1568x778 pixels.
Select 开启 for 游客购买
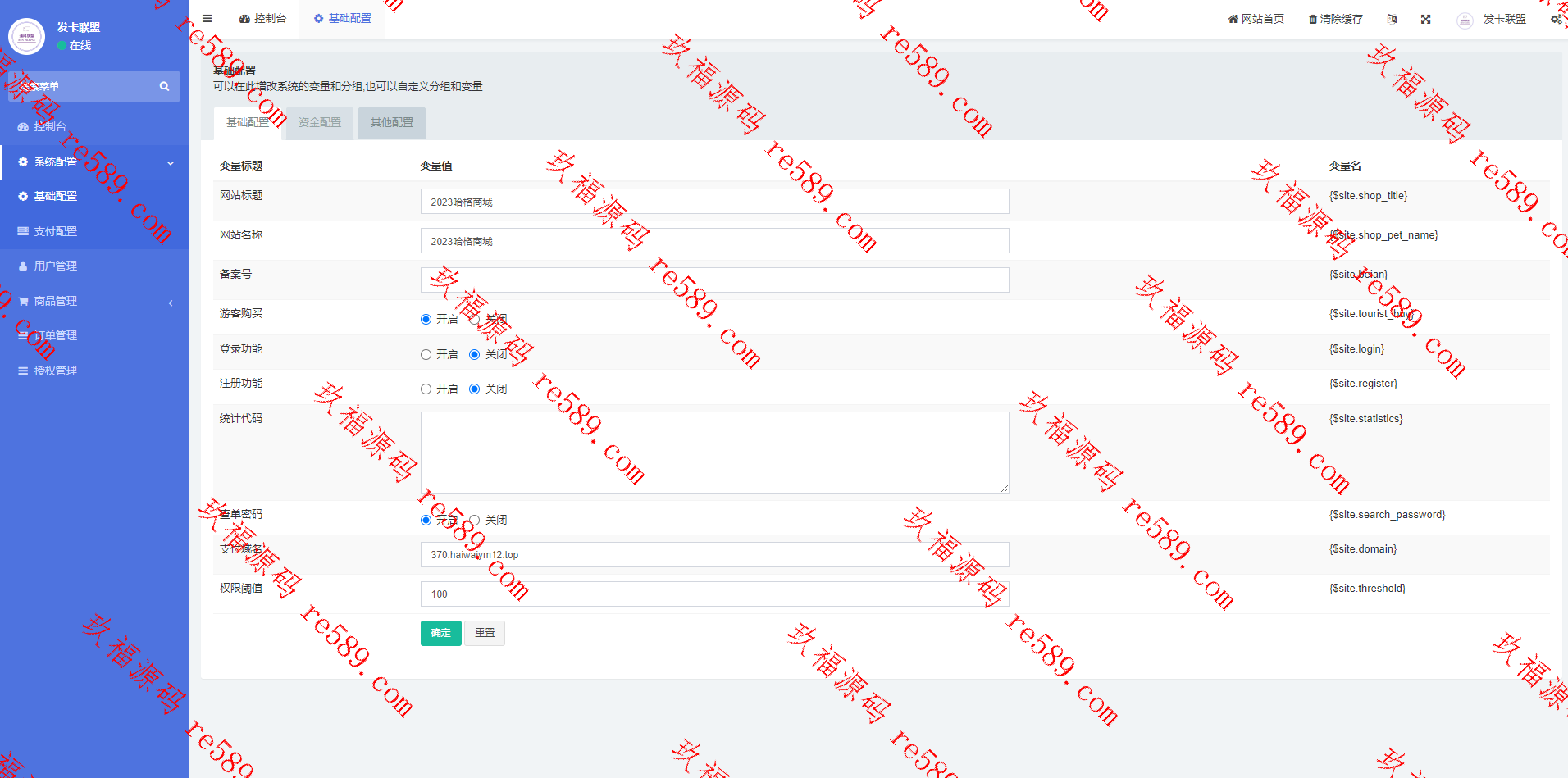point(426,320)
